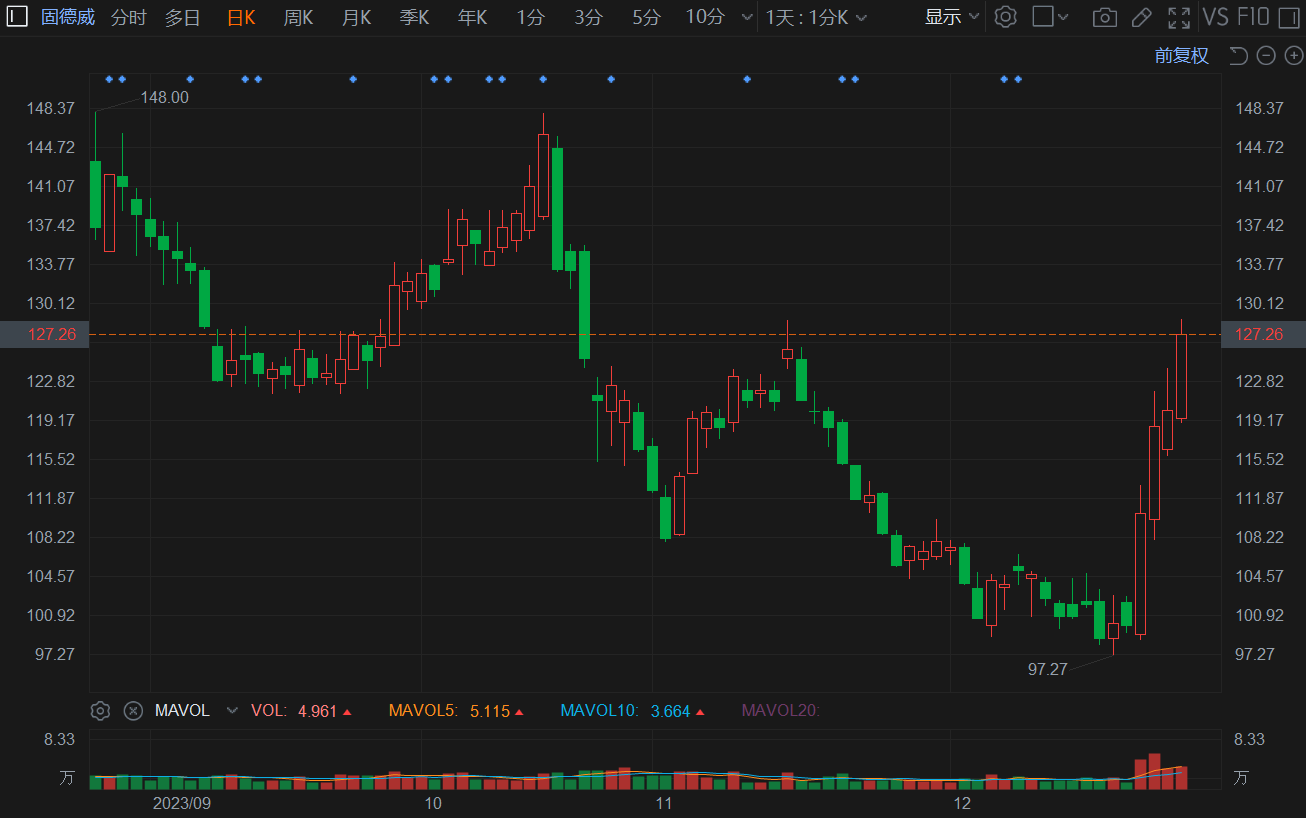Screen dimensions: 1306x818
Task: Click right axis price 111.87
Action: click(x=1260, y=498)
